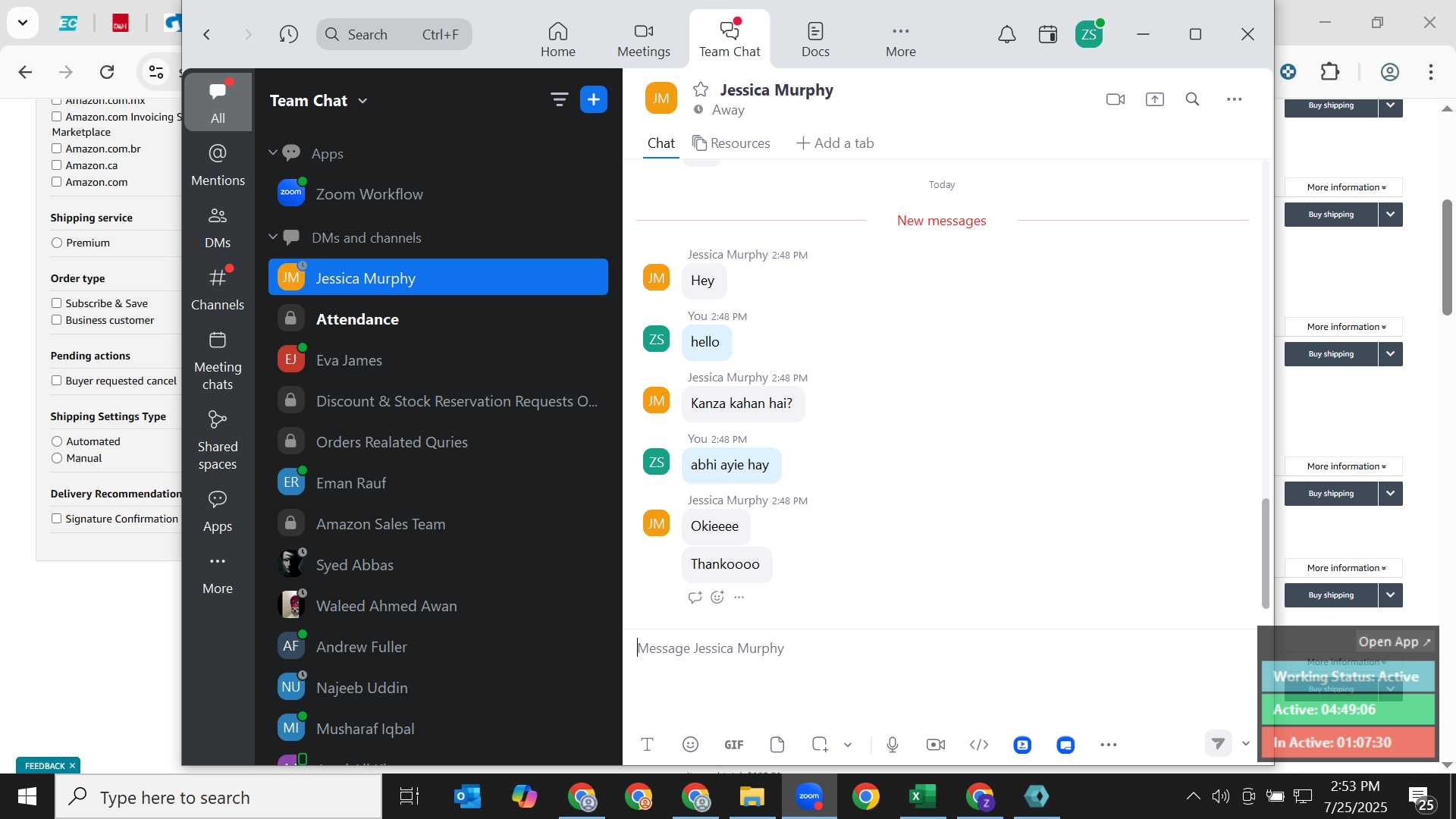
Task: Open the browser tab list chevron
Action: [23, 23]
